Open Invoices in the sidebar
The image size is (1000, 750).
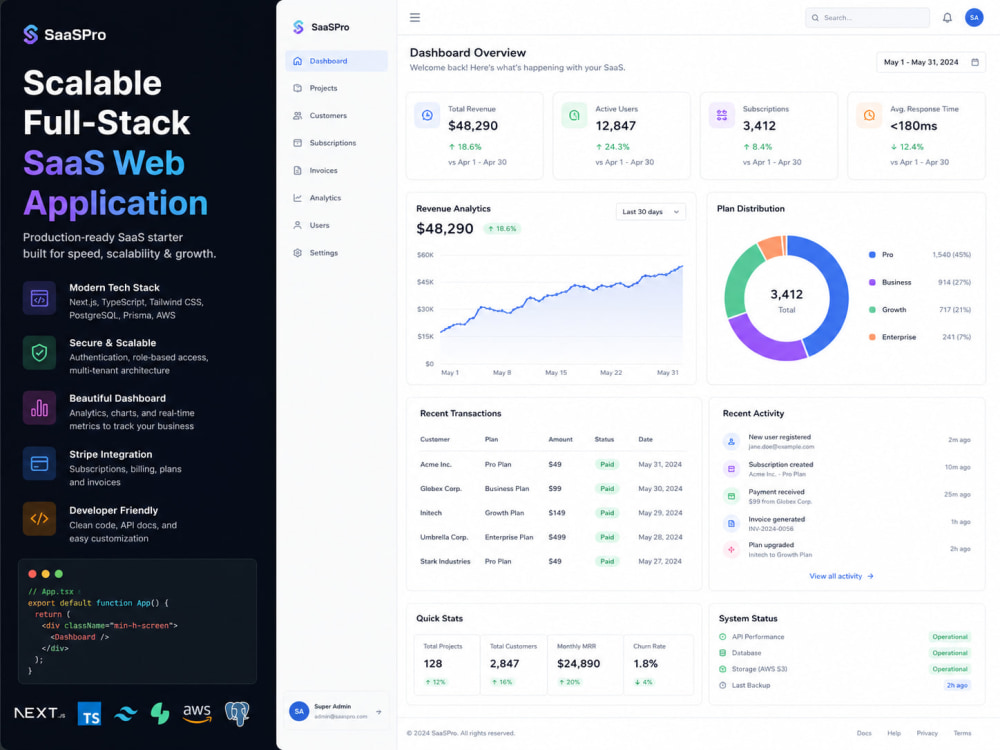click(336, 171)
